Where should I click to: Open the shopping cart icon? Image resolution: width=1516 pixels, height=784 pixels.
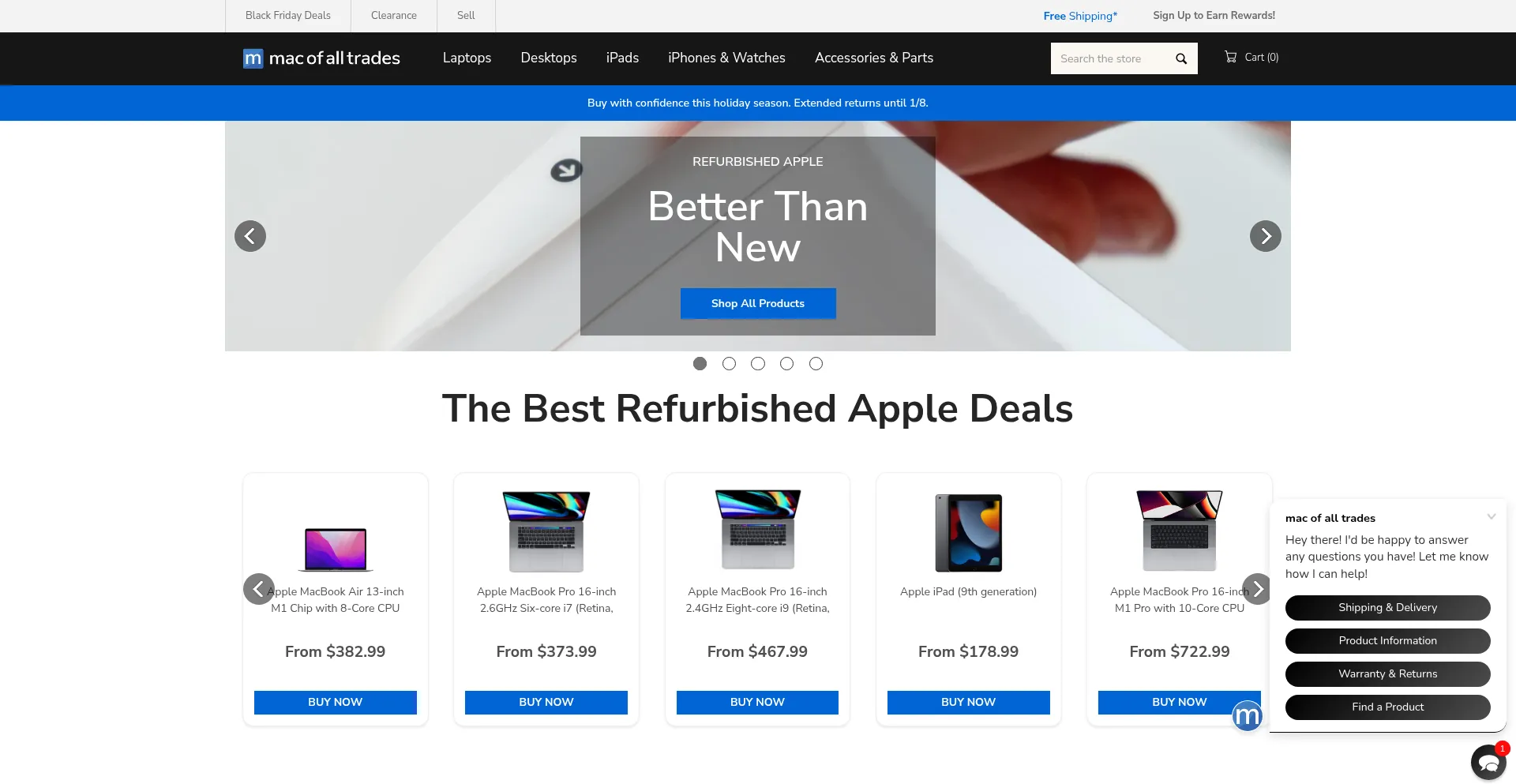[x=1230, y=57]
